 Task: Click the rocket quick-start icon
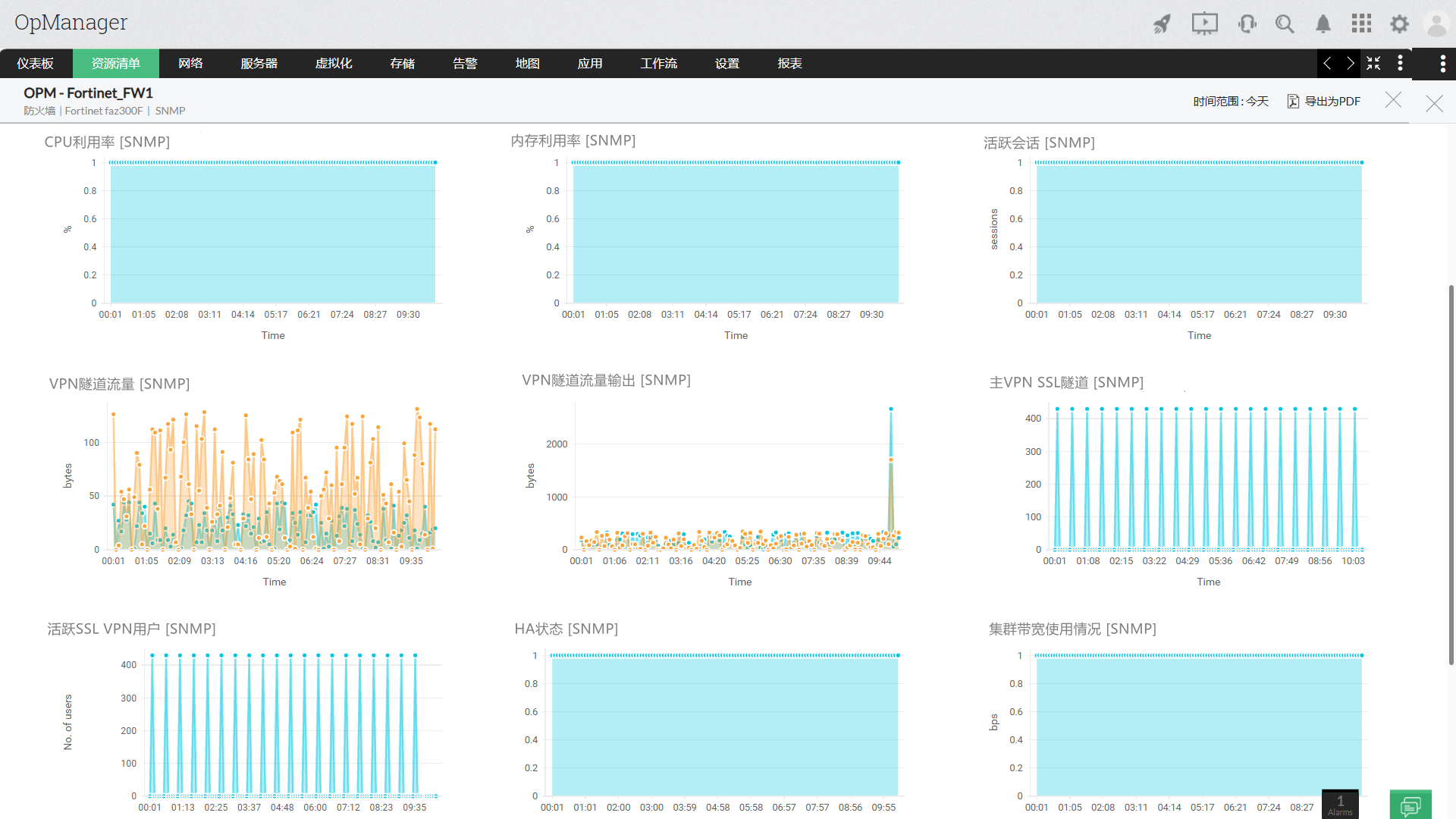[x=1162, y=24]
